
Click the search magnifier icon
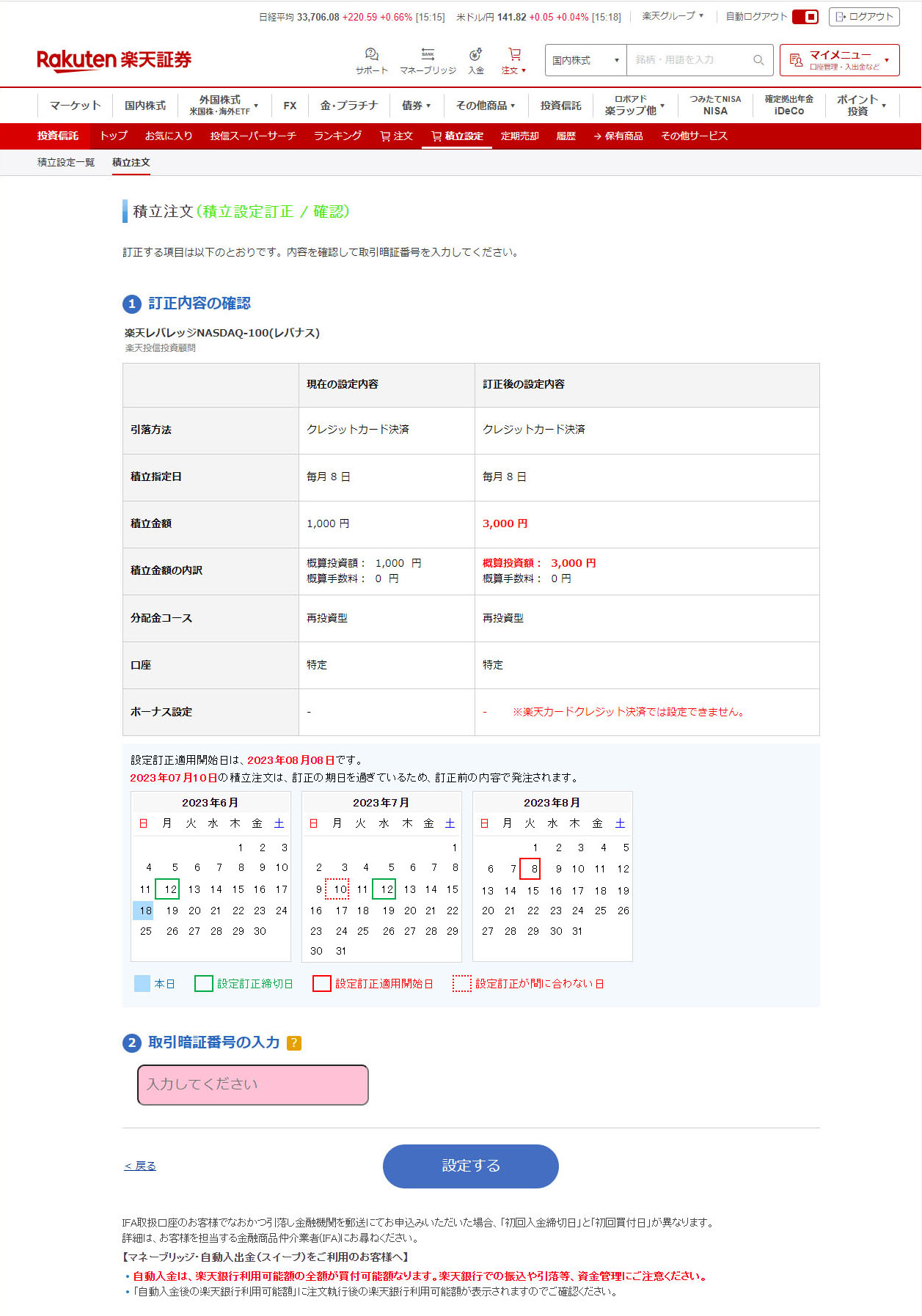758,60
